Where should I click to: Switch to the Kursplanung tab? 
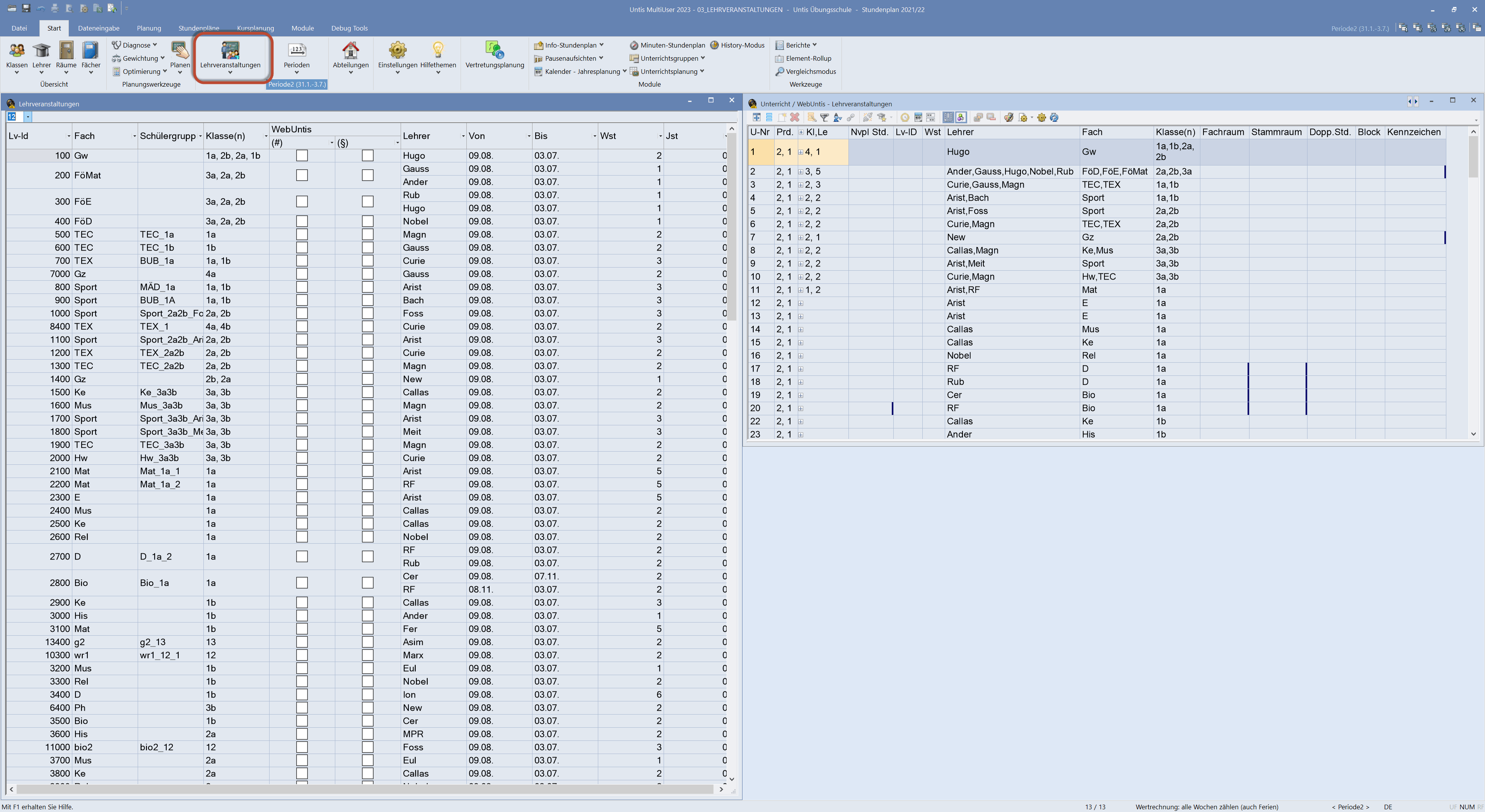coord(255,28)
